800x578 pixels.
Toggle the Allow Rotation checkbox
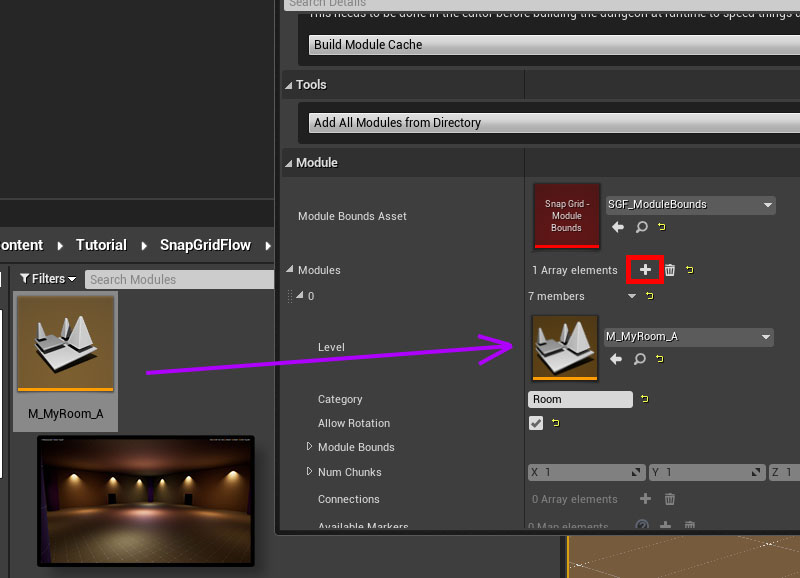tap(537, 423)
